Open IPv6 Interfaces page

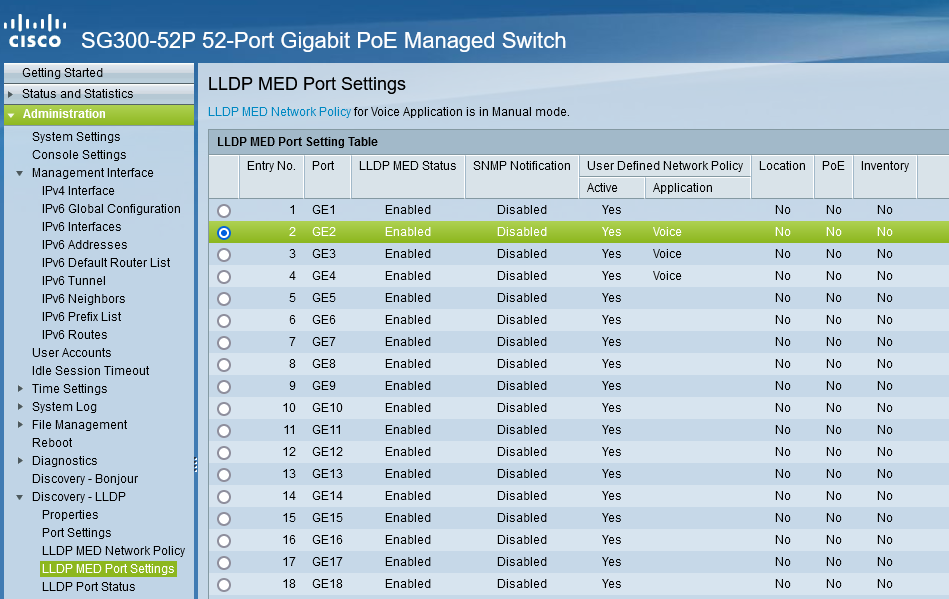(81, 227)
